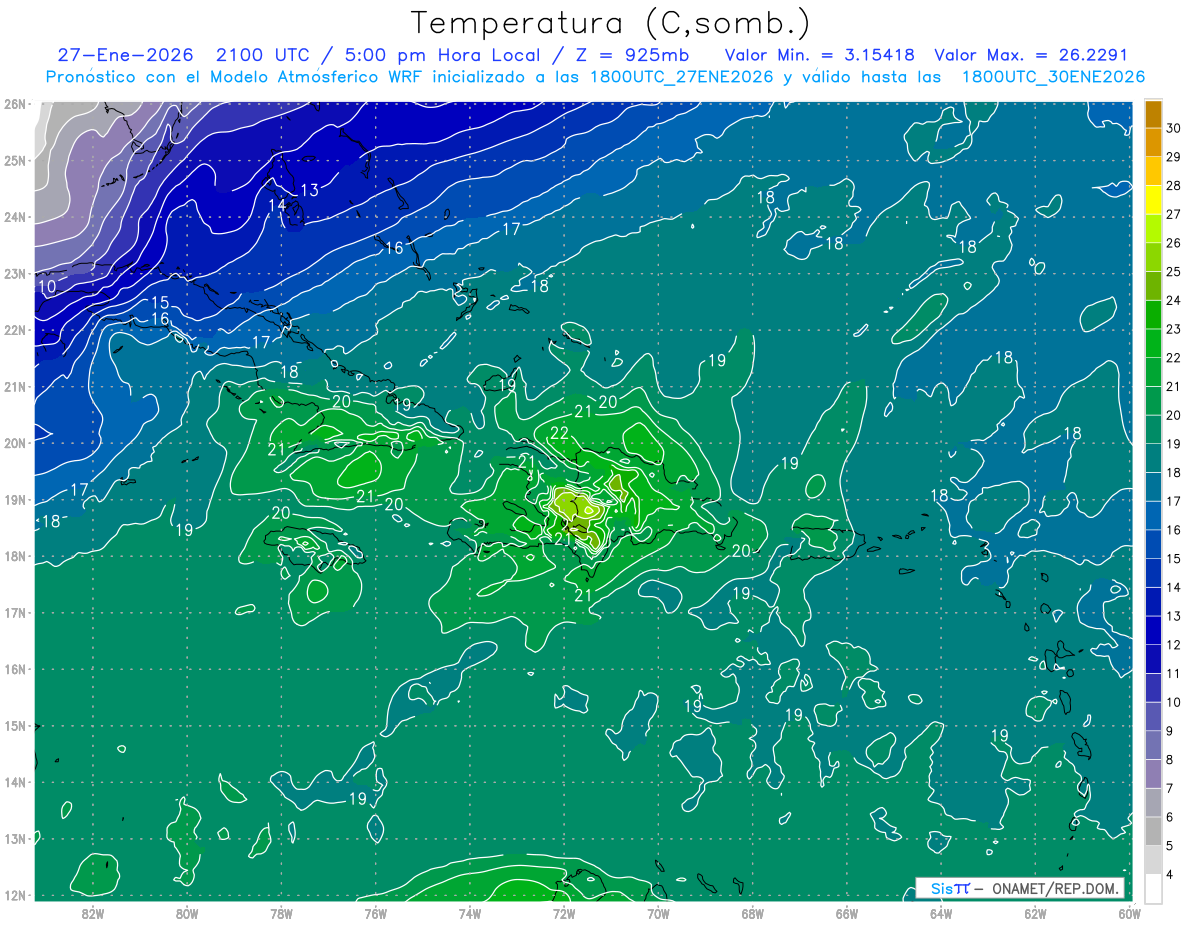Click the "60W" longitude axis label

click(1130, 912)
